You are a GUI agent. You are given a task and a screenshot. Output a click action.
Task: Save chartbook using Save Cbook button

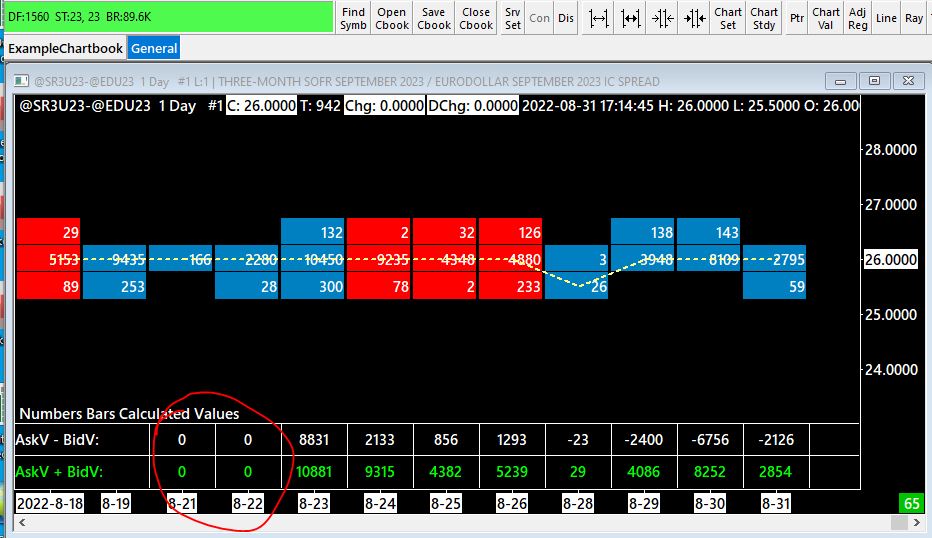434,18
